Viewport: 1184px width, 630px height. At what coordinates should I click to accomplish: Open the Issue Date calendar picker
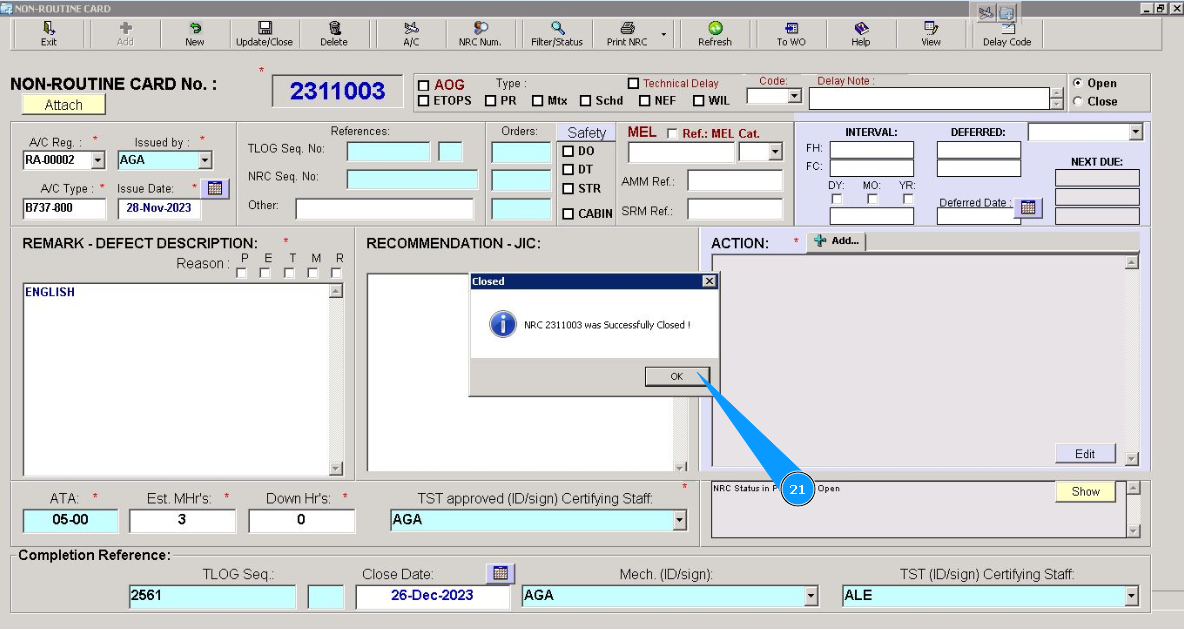point(214,188)
